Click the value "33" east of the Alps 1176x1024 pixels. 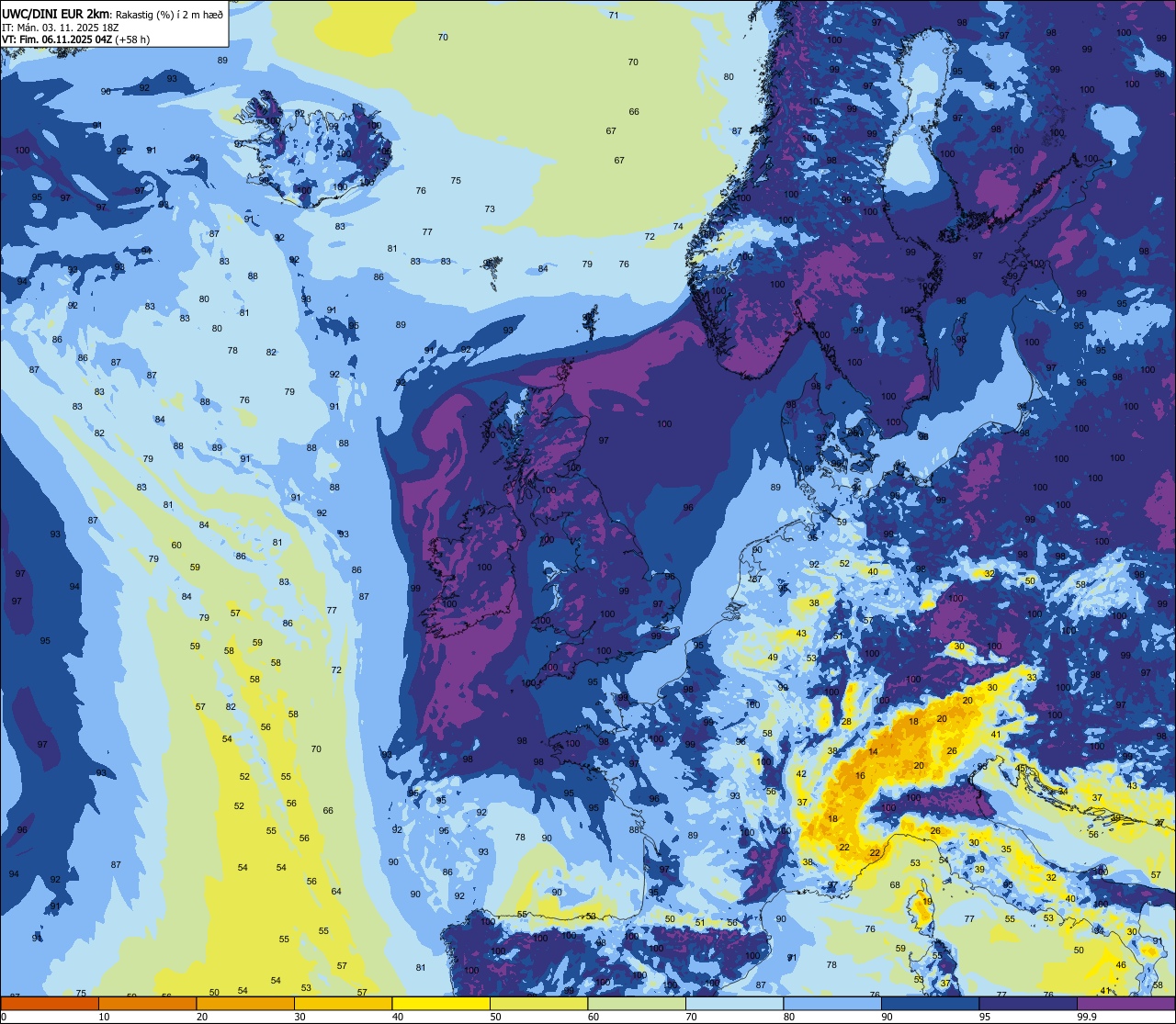pyautogui.click(x=1032, y=678)
